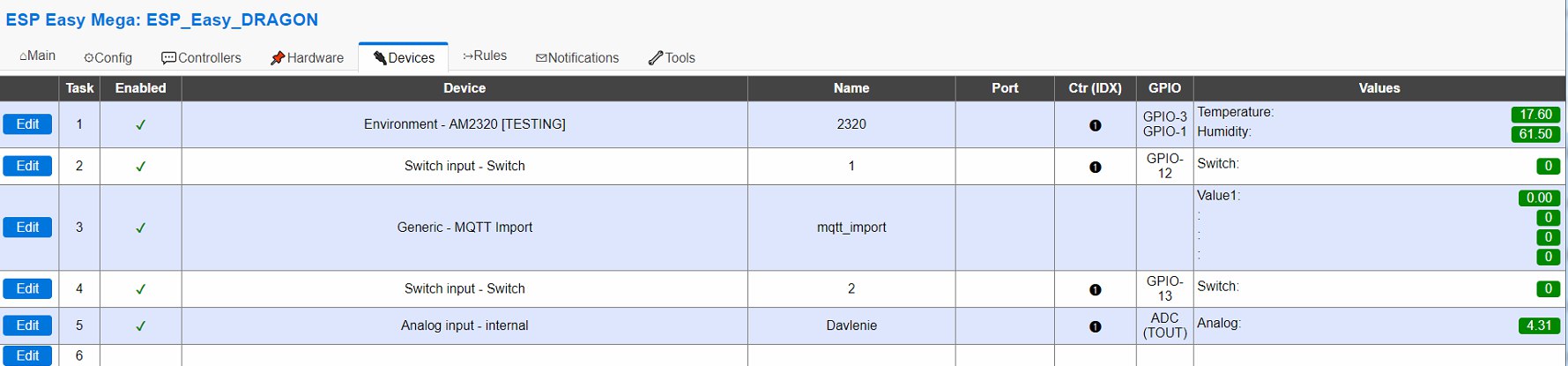Screen dimensions: 1568x366
Task: Go to the Rules tab
Action: (x=485, y=56)
